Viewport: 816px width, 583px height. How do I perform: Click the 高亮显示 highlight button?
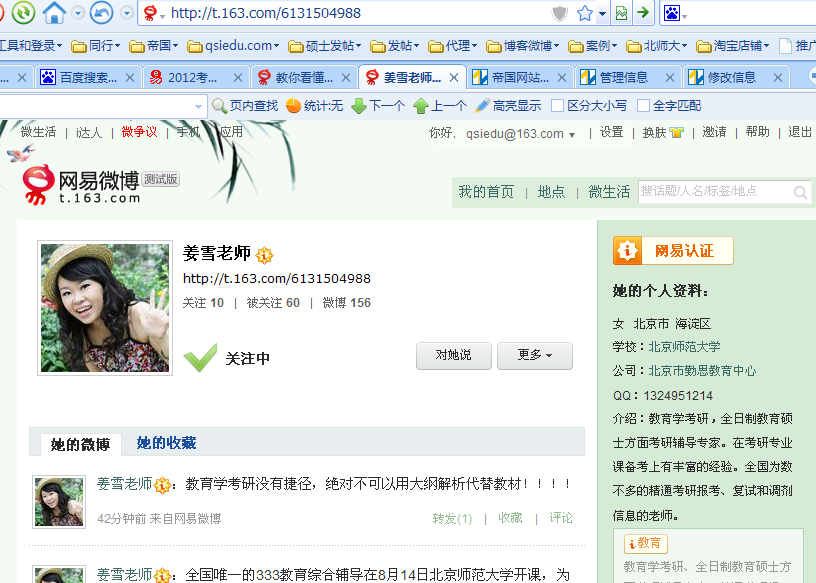tap(508, 106)
